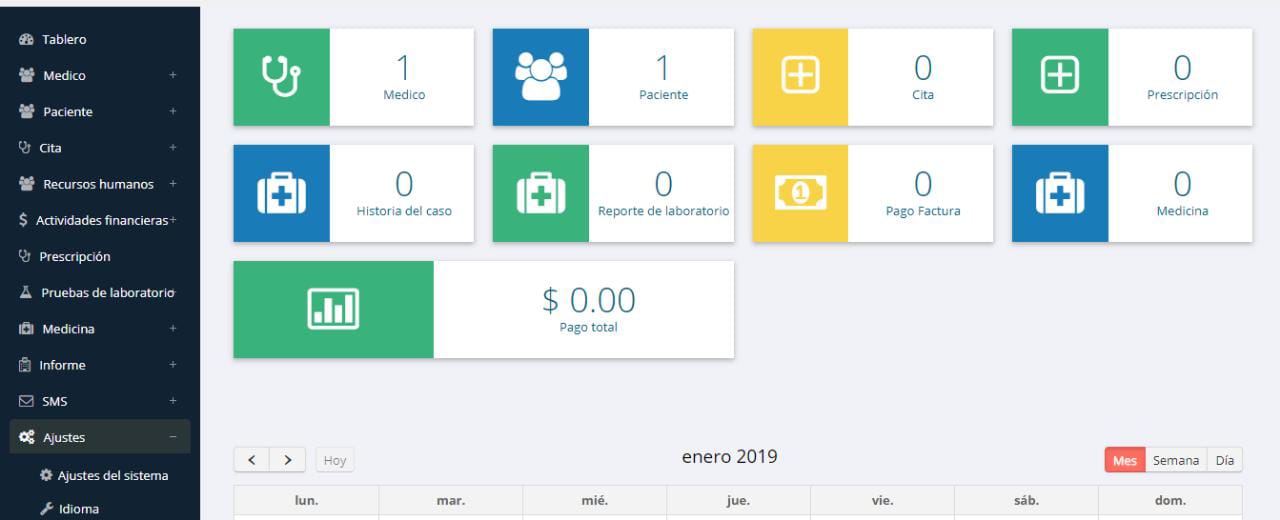Viewport: 1280px width, 520px height.
Task: Open the Idioma settings item
Action: [78, 509]
